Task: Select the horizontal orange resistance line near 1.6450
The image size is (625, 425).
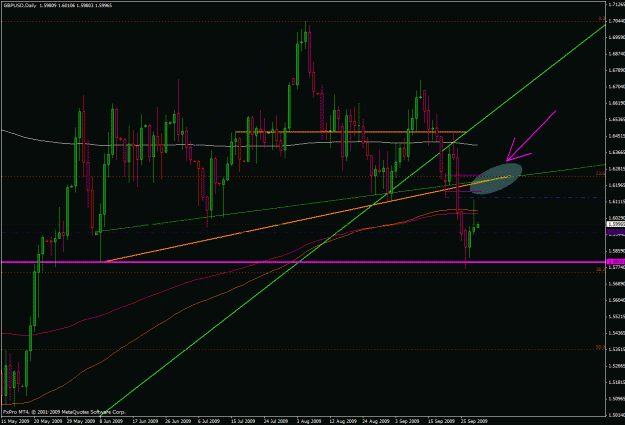Action: point(350,132)
